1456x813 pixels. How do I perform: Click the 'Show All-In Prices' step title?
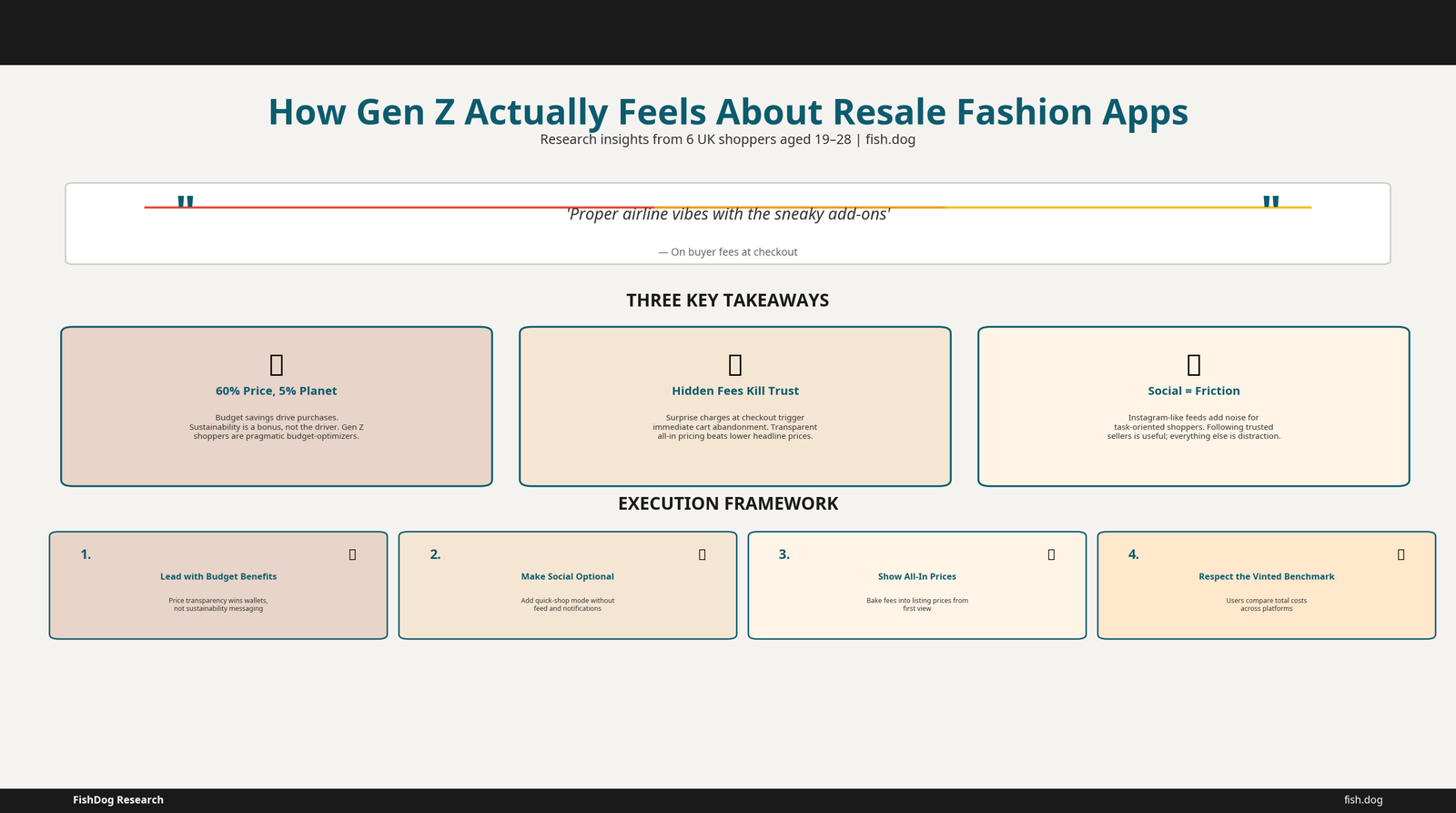917,576
